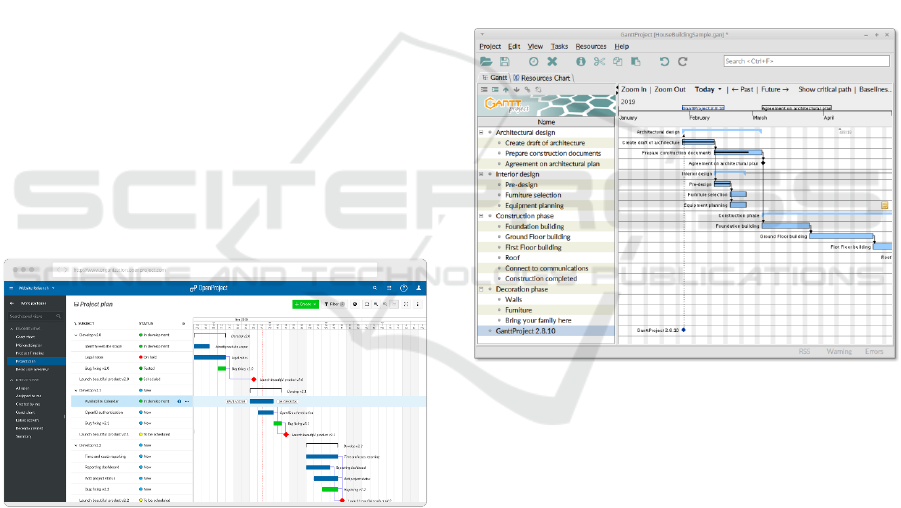Click the new task clock icon

534,61
